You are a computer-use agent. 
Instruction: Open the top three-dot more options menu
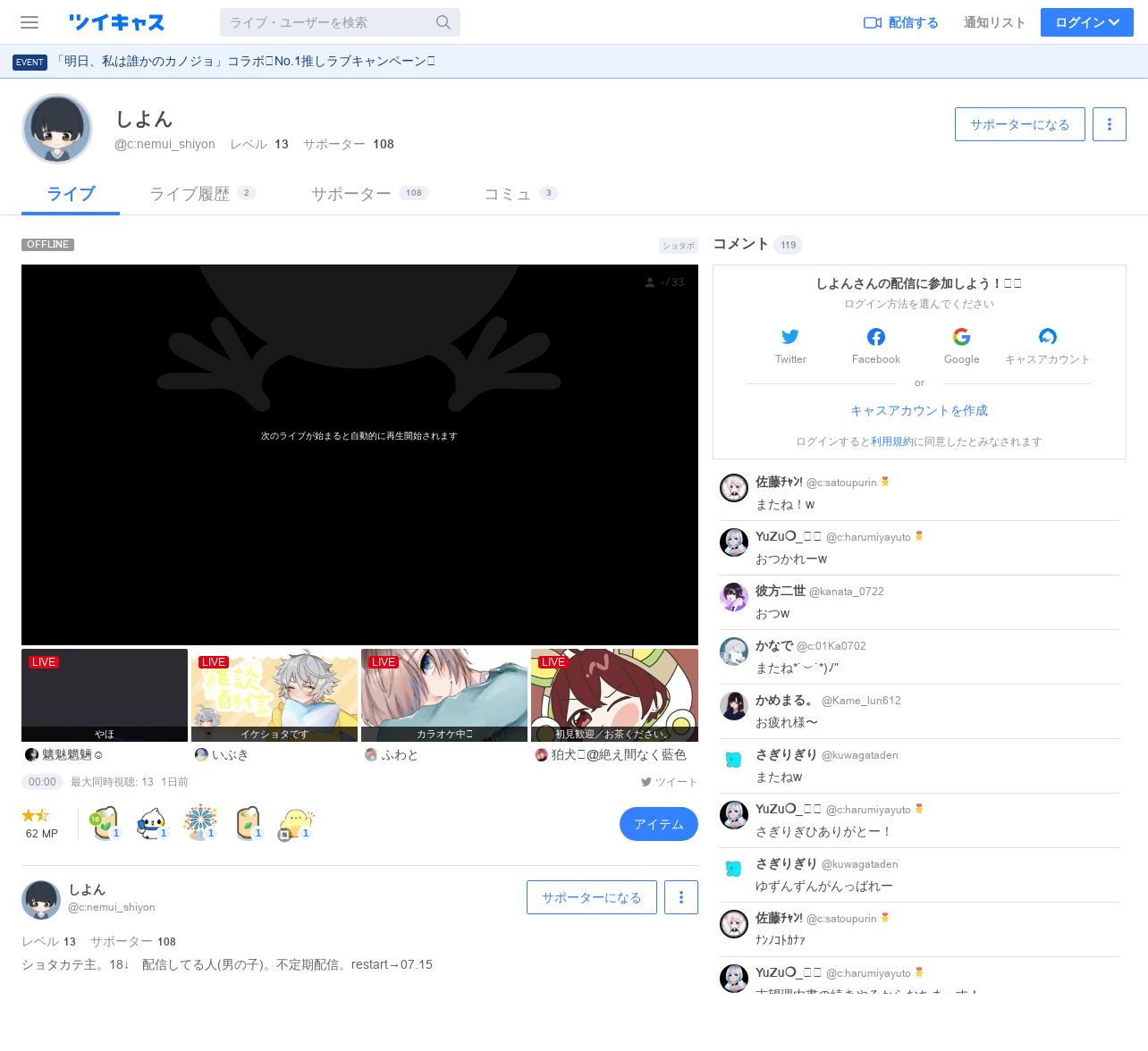[x=1110, y=124]
